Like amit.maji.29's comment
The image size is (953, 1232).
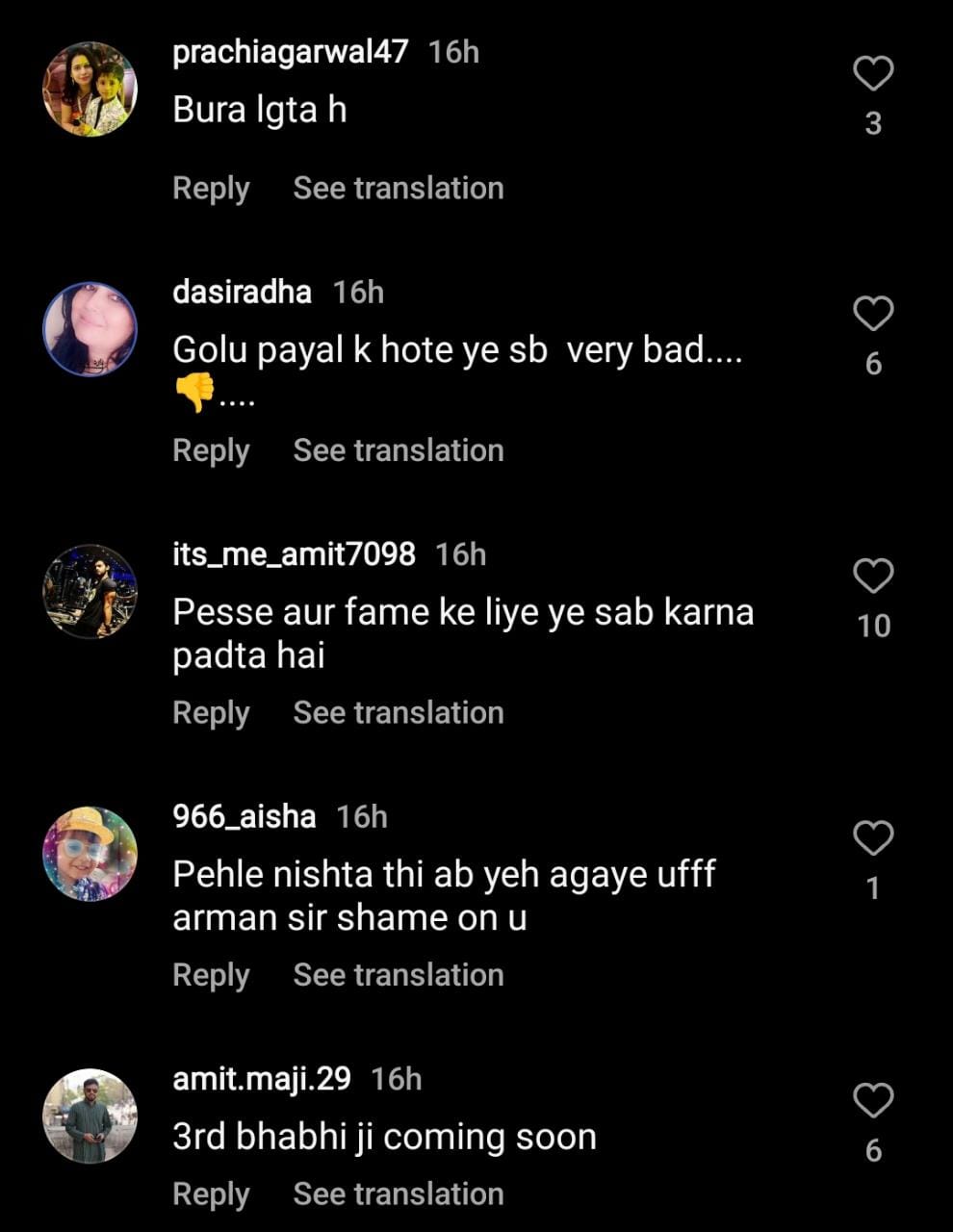873,1100
